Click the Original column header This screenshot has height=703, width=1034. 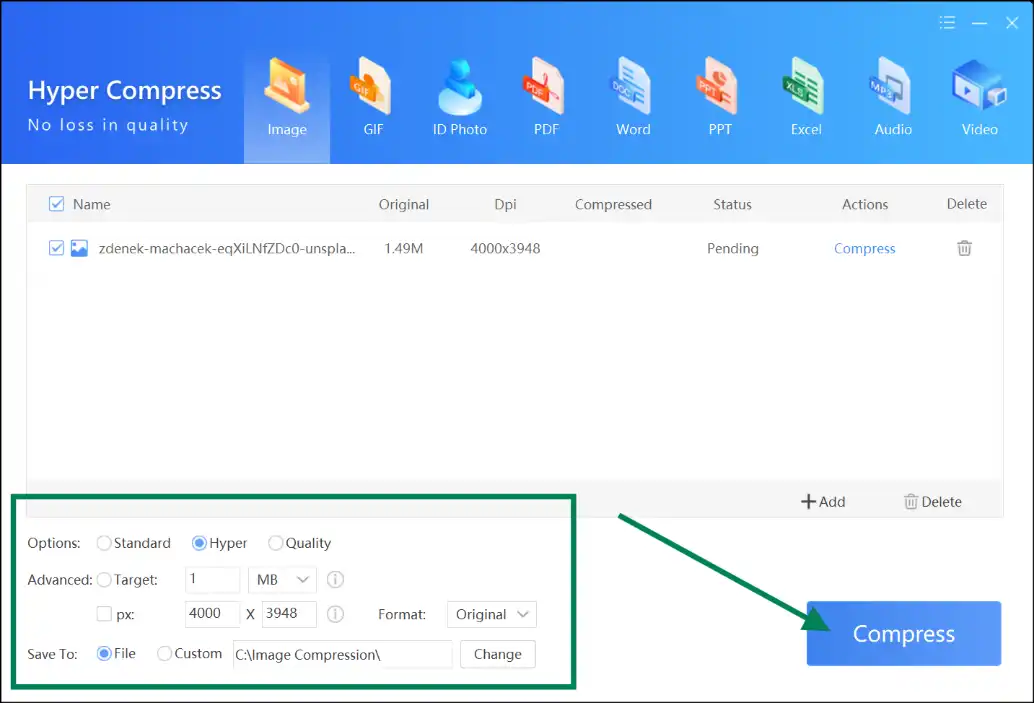[x=404, y=204]
